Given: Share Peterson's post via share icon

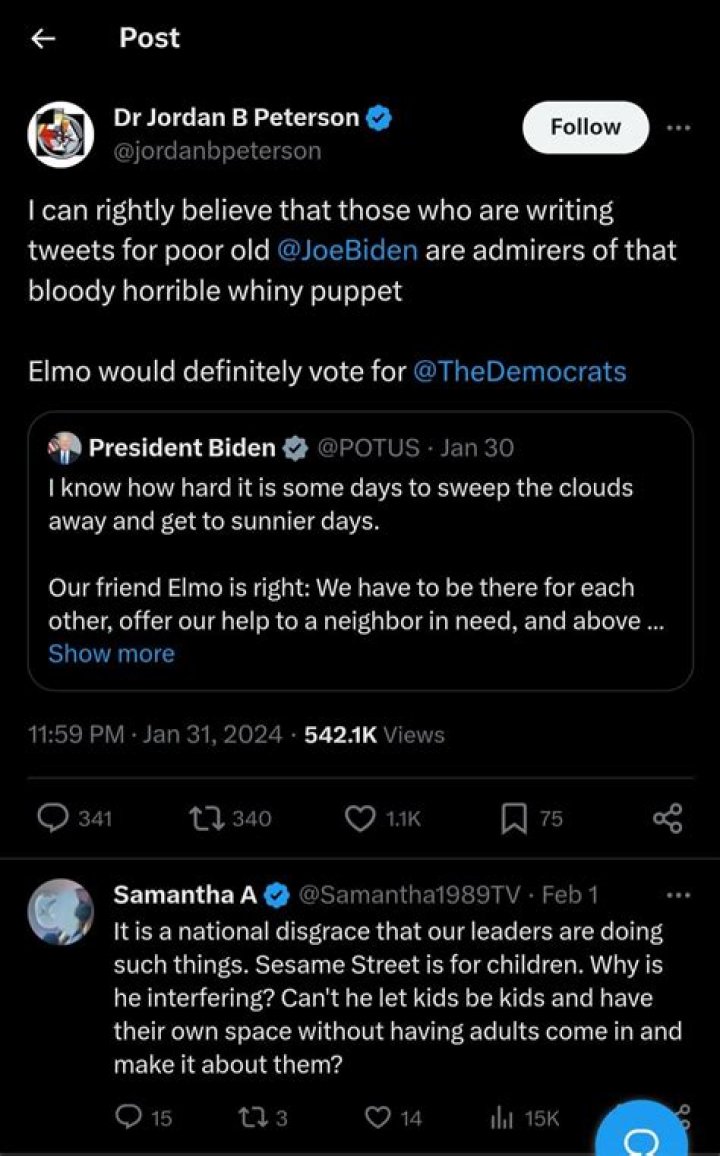Looking at the screenshot, I should click(x=667, y=818).
